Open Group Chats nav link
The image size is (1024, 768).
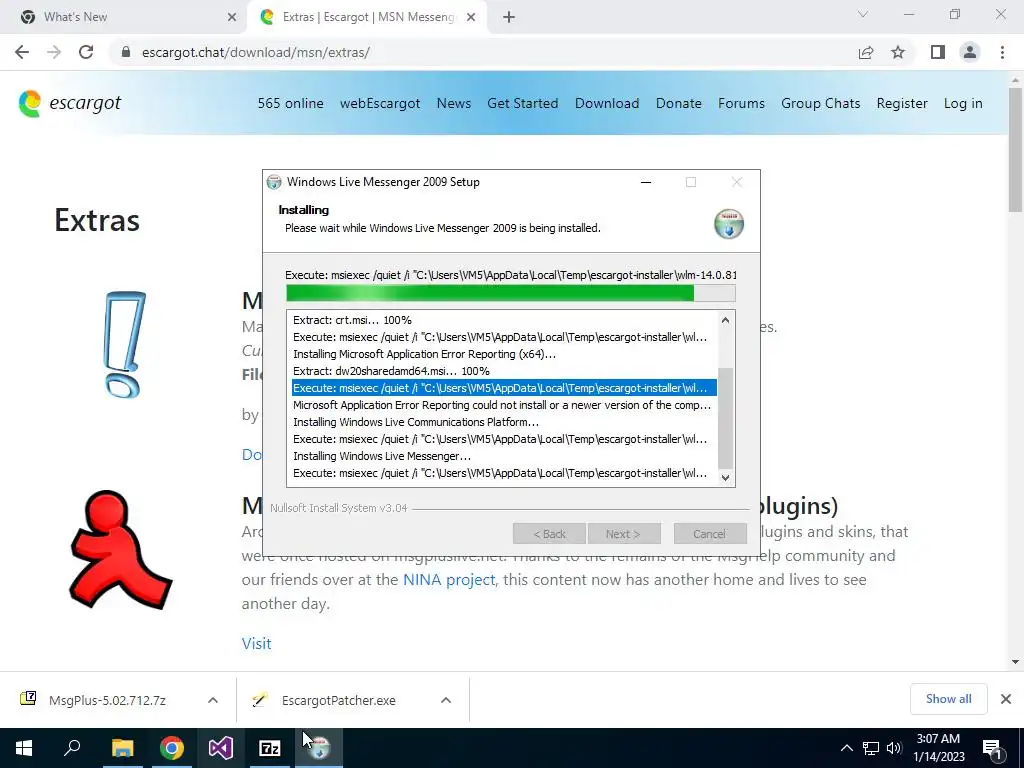820,103
